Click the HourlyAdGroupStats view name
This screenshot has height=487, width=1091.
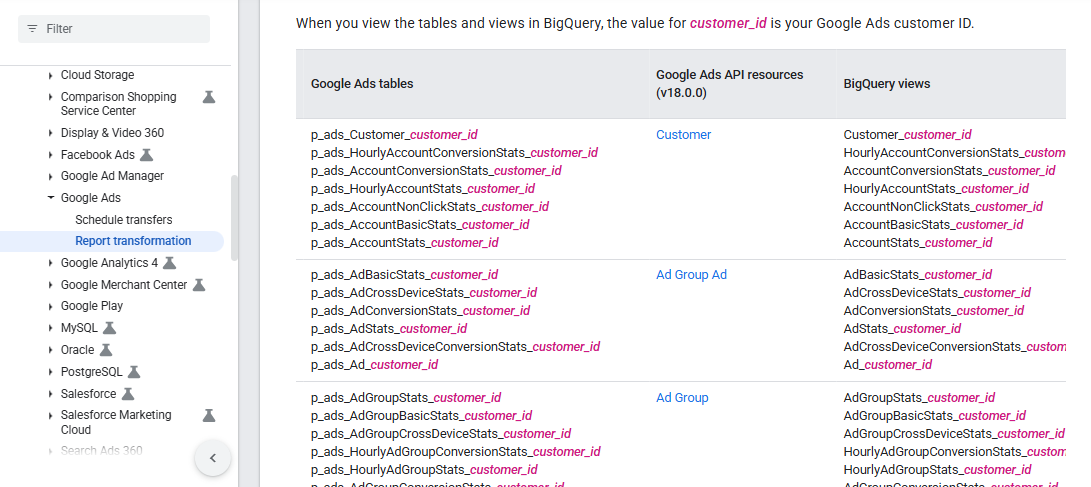pyautogui.click(x=937, y=470)
